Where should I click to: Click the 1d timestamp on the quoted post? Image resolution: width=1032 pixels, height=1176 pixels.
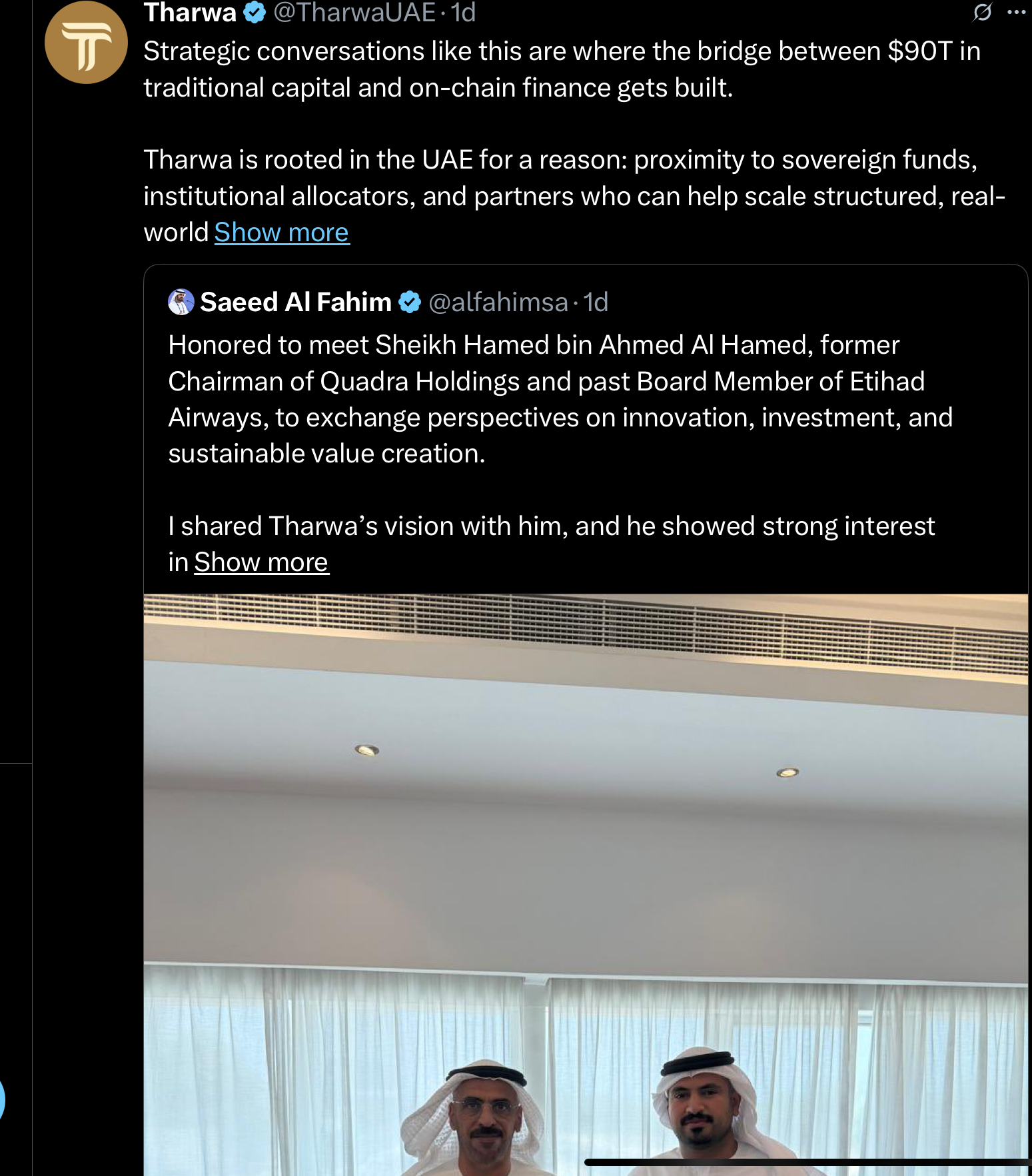(596, 302)
